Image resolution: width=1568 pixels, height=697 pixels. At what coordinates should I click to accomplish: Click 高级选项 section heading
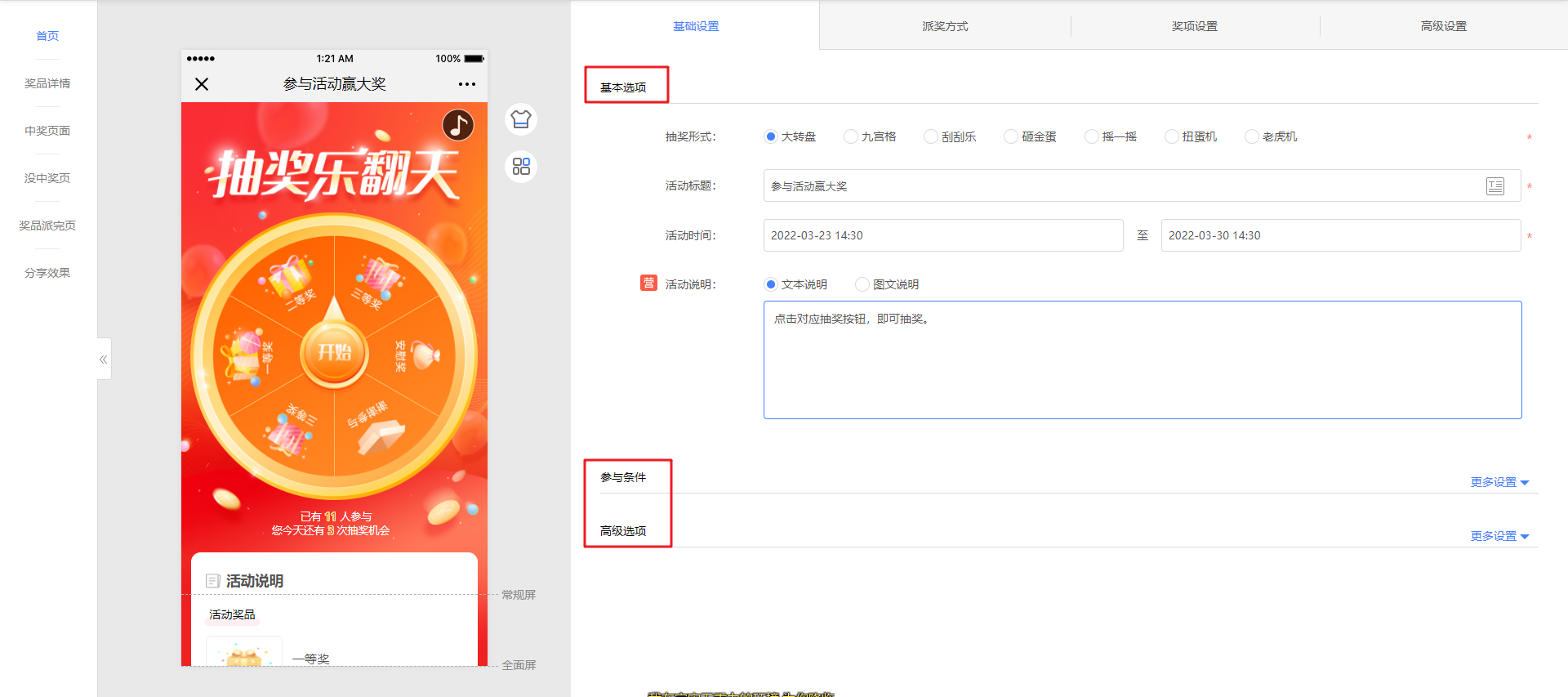click(x=623, y=531)
